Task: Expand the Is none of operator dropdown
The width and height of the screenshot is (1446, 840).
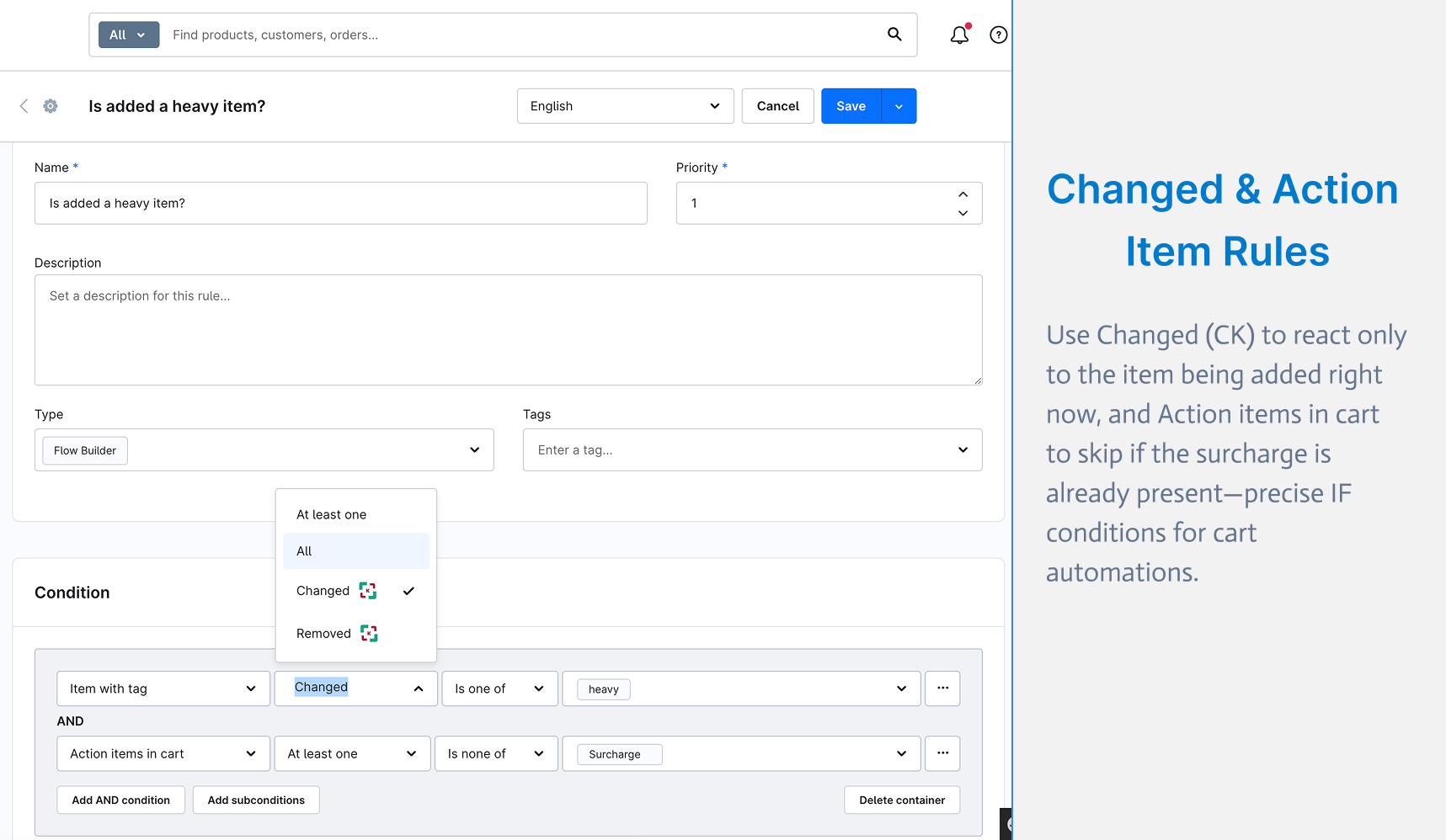Action: (x=496, y=753)
